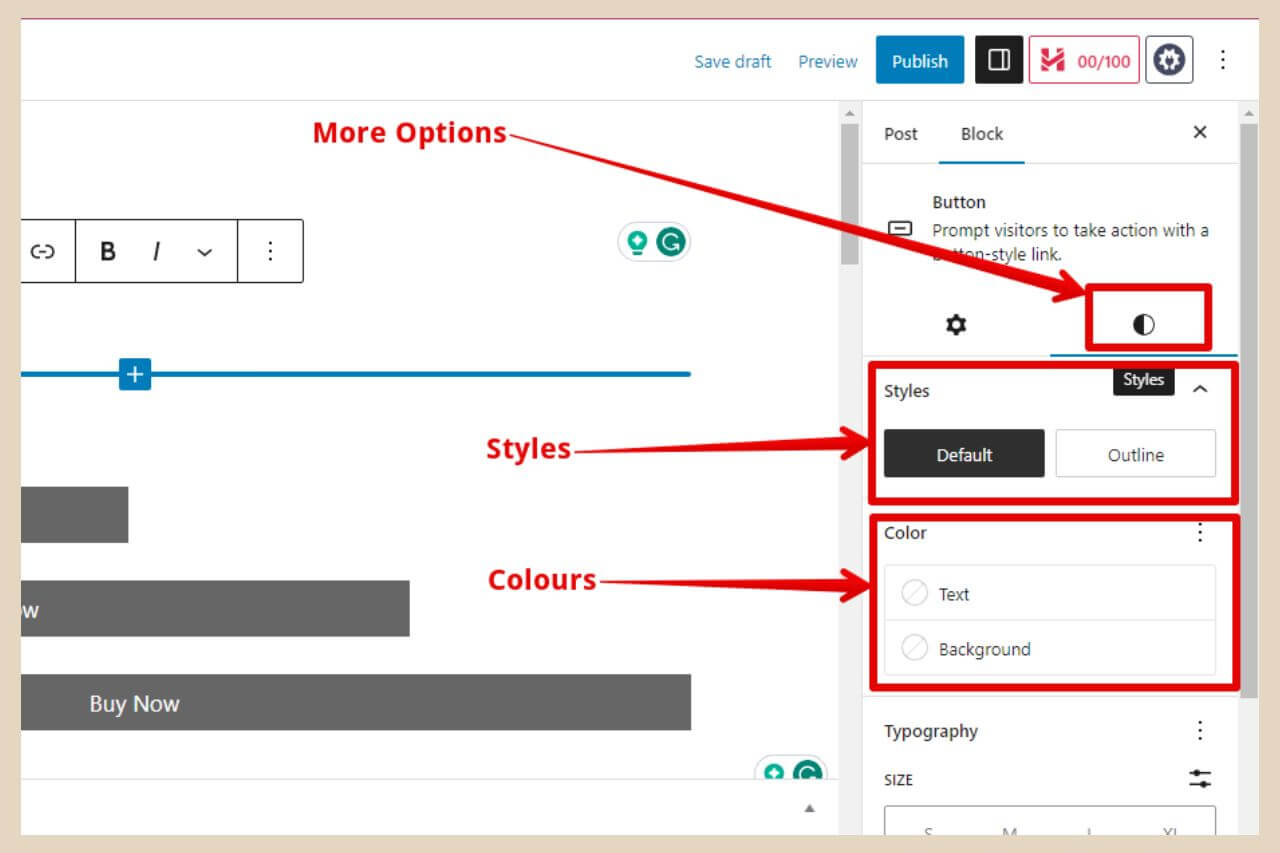Open the Background color picker
The height and width of the screenshot is (853, 1280).
(x=1050, y=648)
